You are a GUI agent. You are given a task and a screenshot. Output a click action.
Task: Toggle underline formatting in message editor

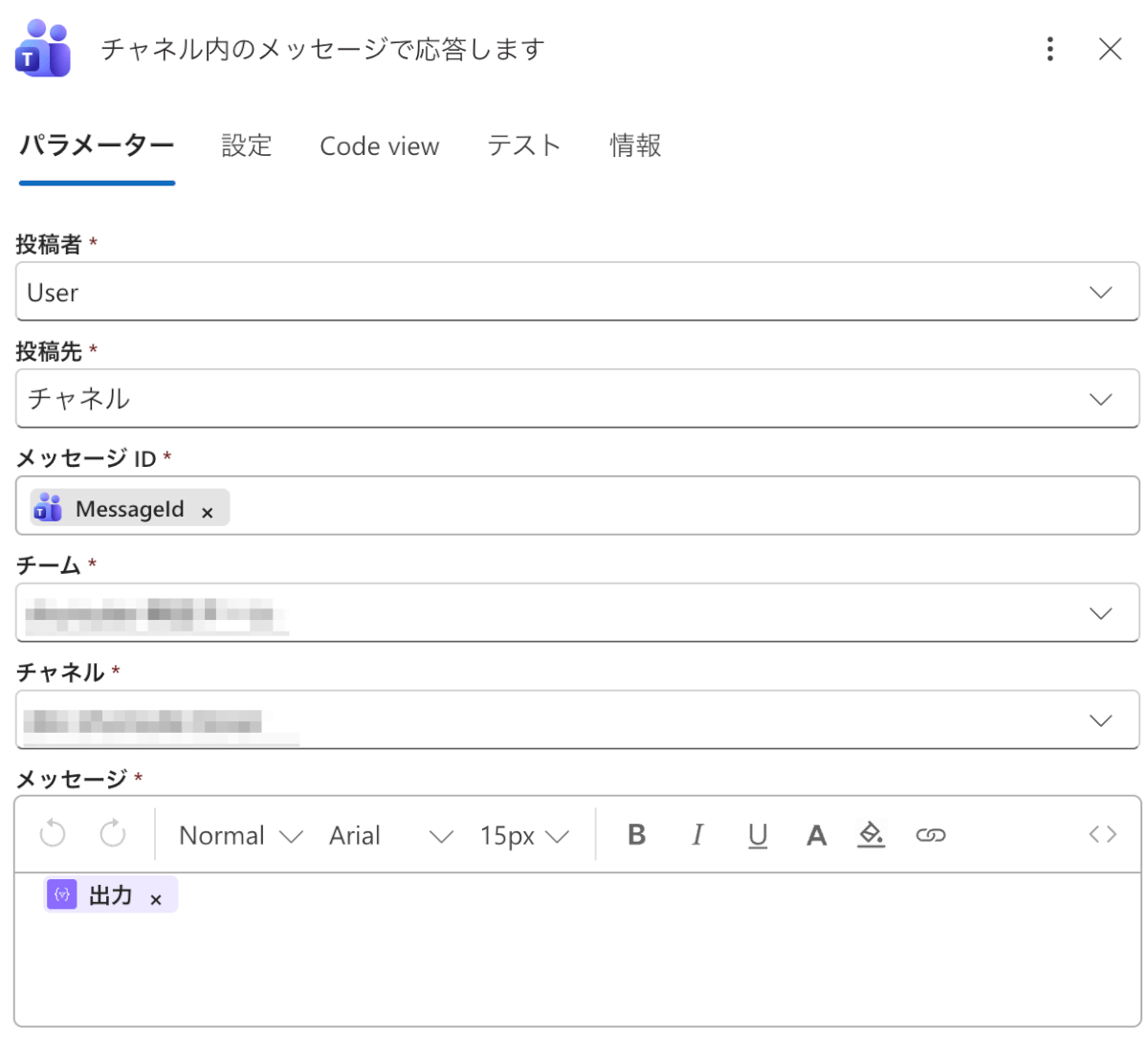pos(758,835)
